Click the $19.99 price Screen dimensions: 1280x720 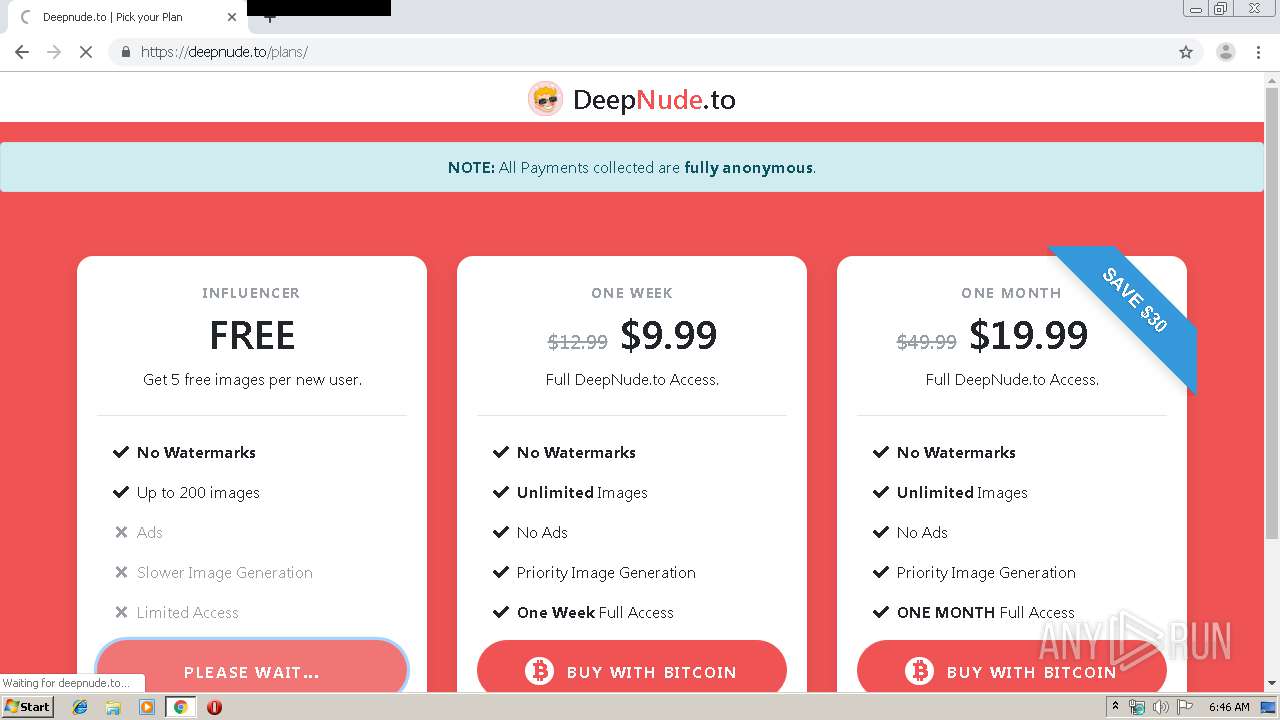click(x=1029, y=336)
